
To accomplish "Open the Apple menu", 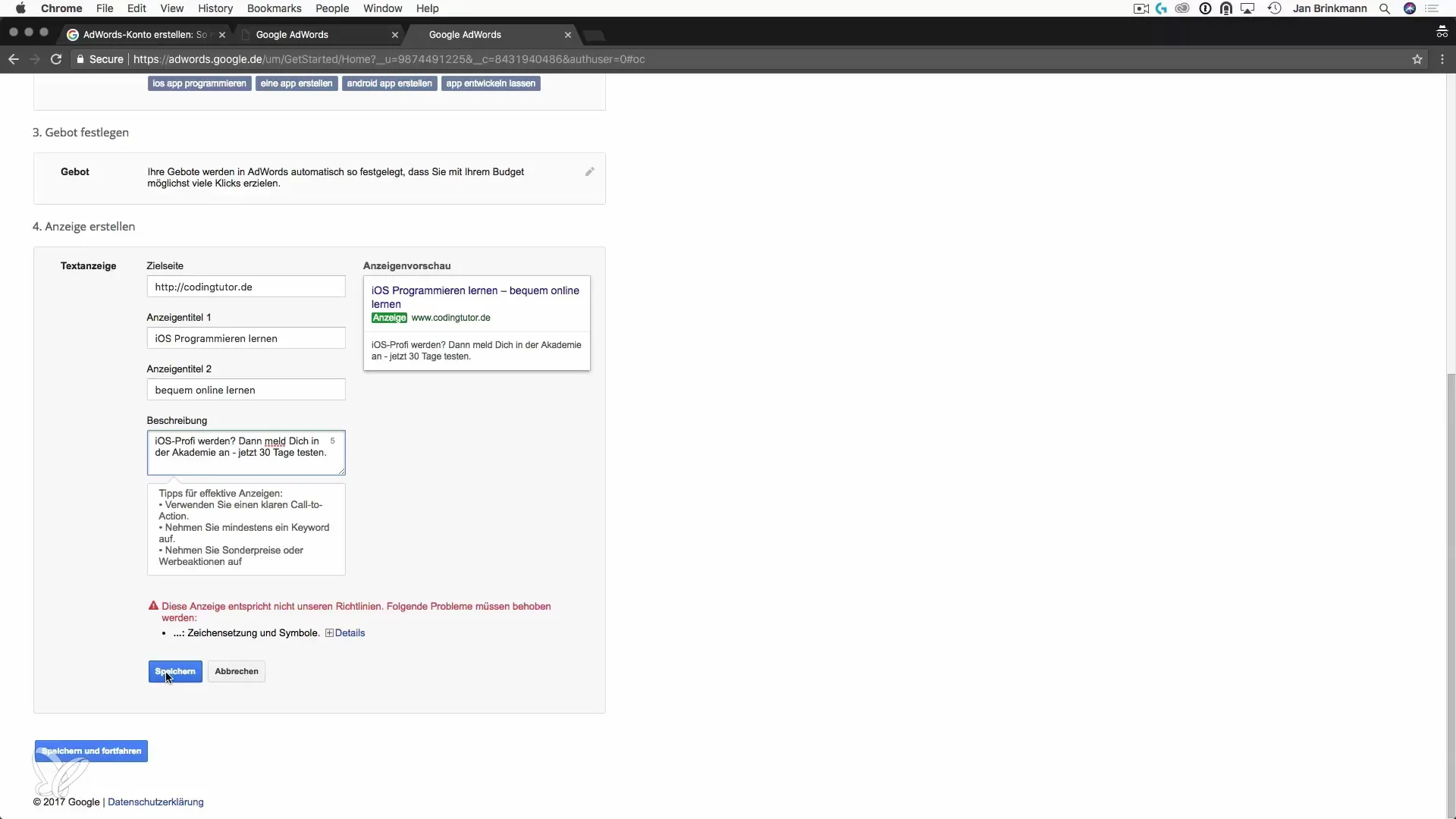I will tap(20, 8).
